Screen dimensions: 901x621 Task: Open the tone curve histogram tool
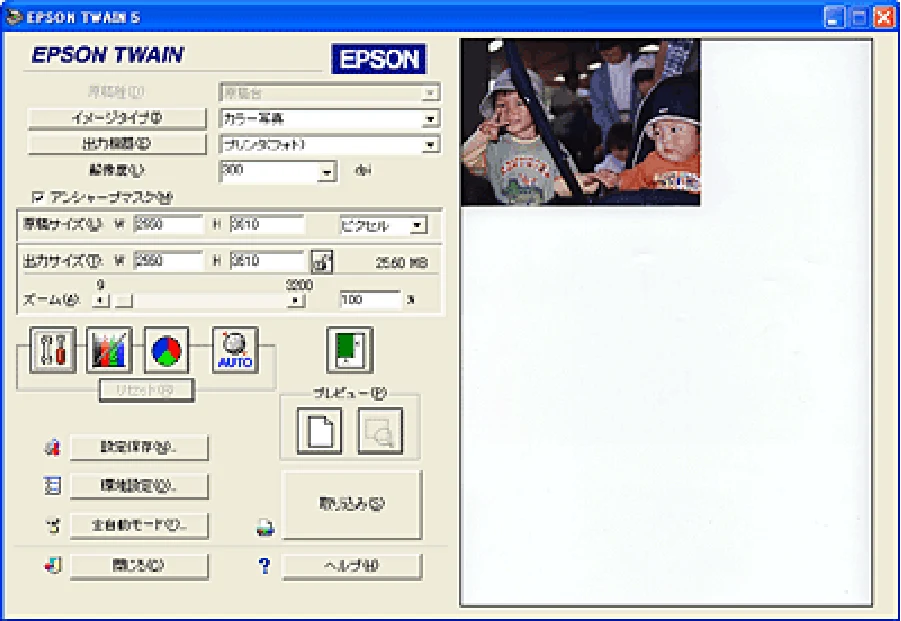pos(109,350)
